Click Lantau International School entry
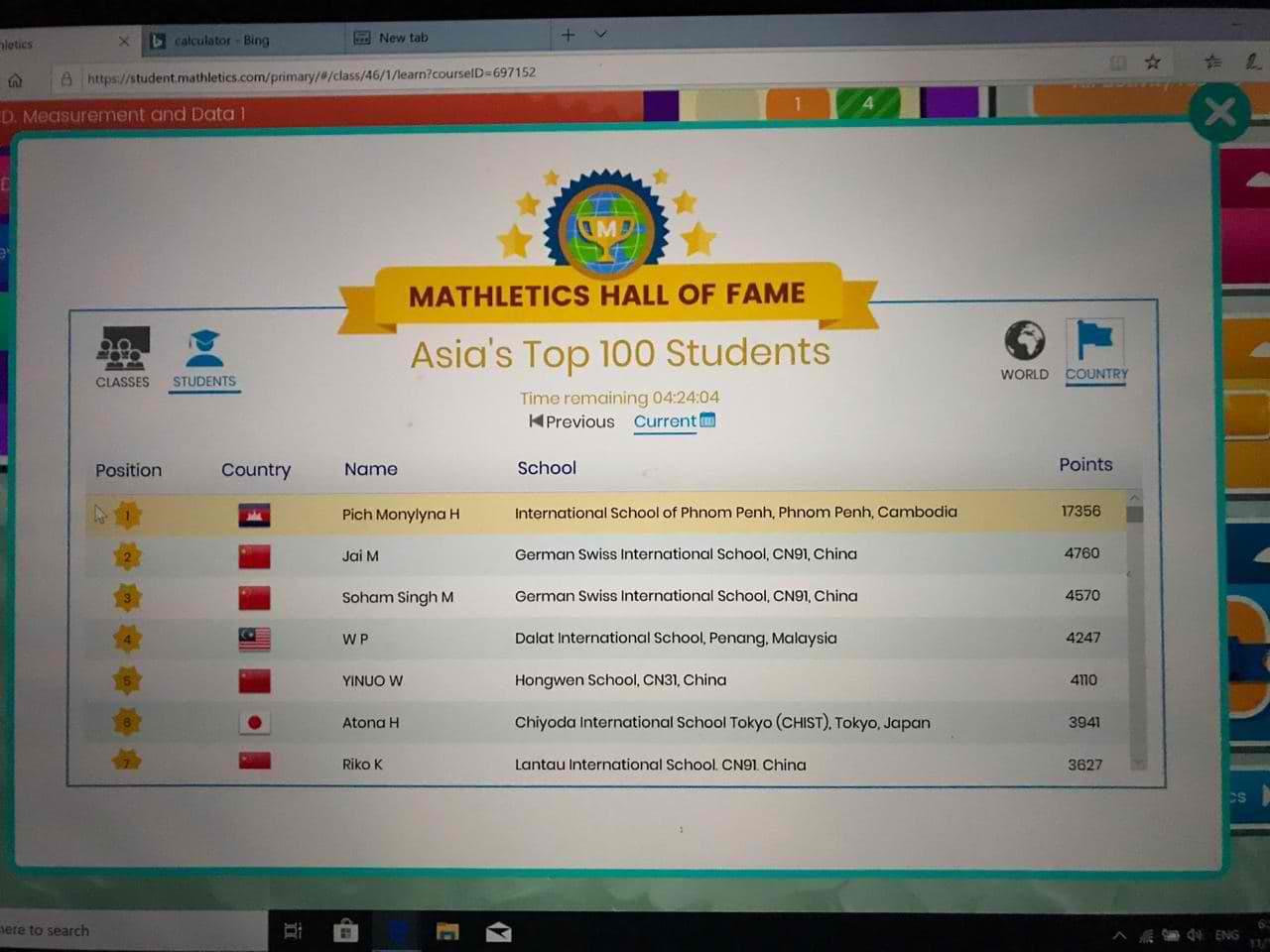The width and height of the screenshot is (1270, 952). 660,765
